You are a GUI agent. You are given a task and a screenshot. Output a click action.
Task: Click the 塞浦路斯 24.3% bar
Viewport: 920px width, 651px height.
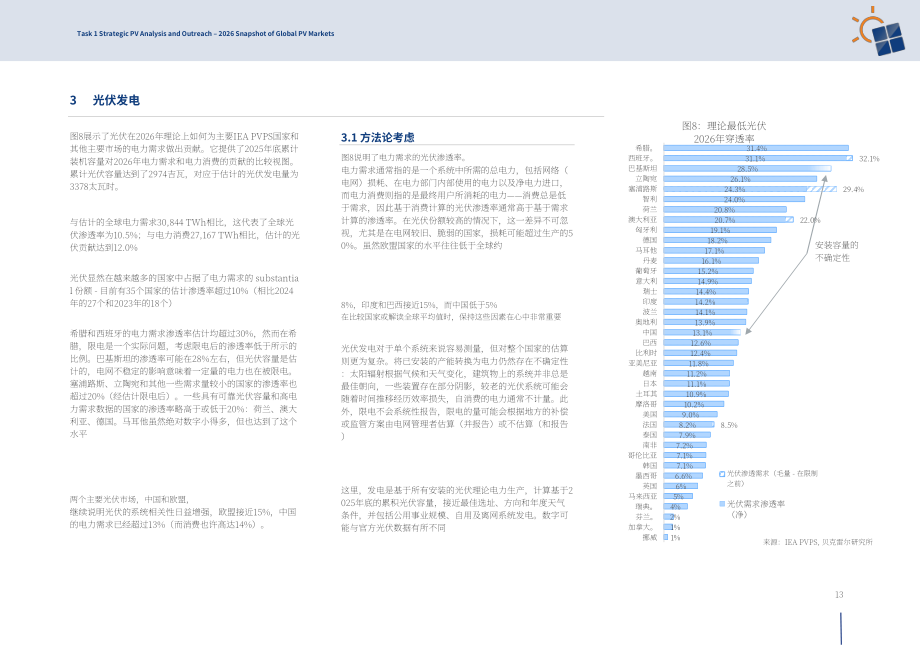point(735,189)
